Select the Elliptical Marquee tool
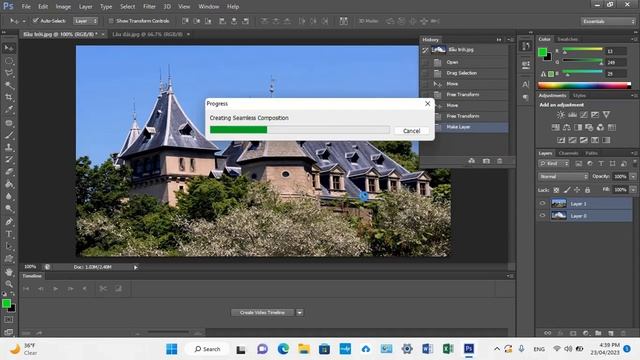 (9, 61)
